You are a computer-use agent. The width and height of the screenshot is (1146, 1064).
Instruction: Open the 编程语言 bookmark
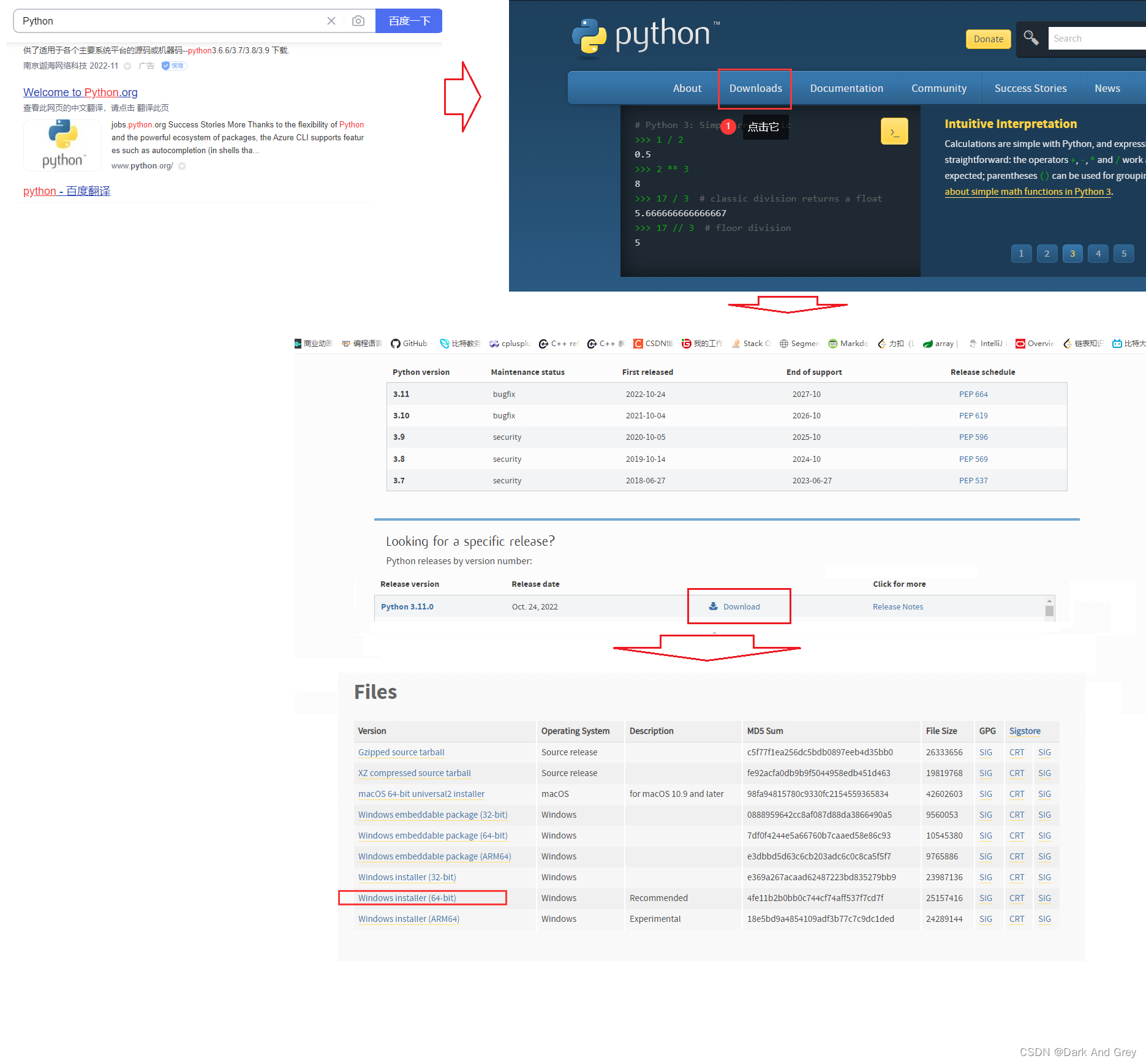(362, 344)
